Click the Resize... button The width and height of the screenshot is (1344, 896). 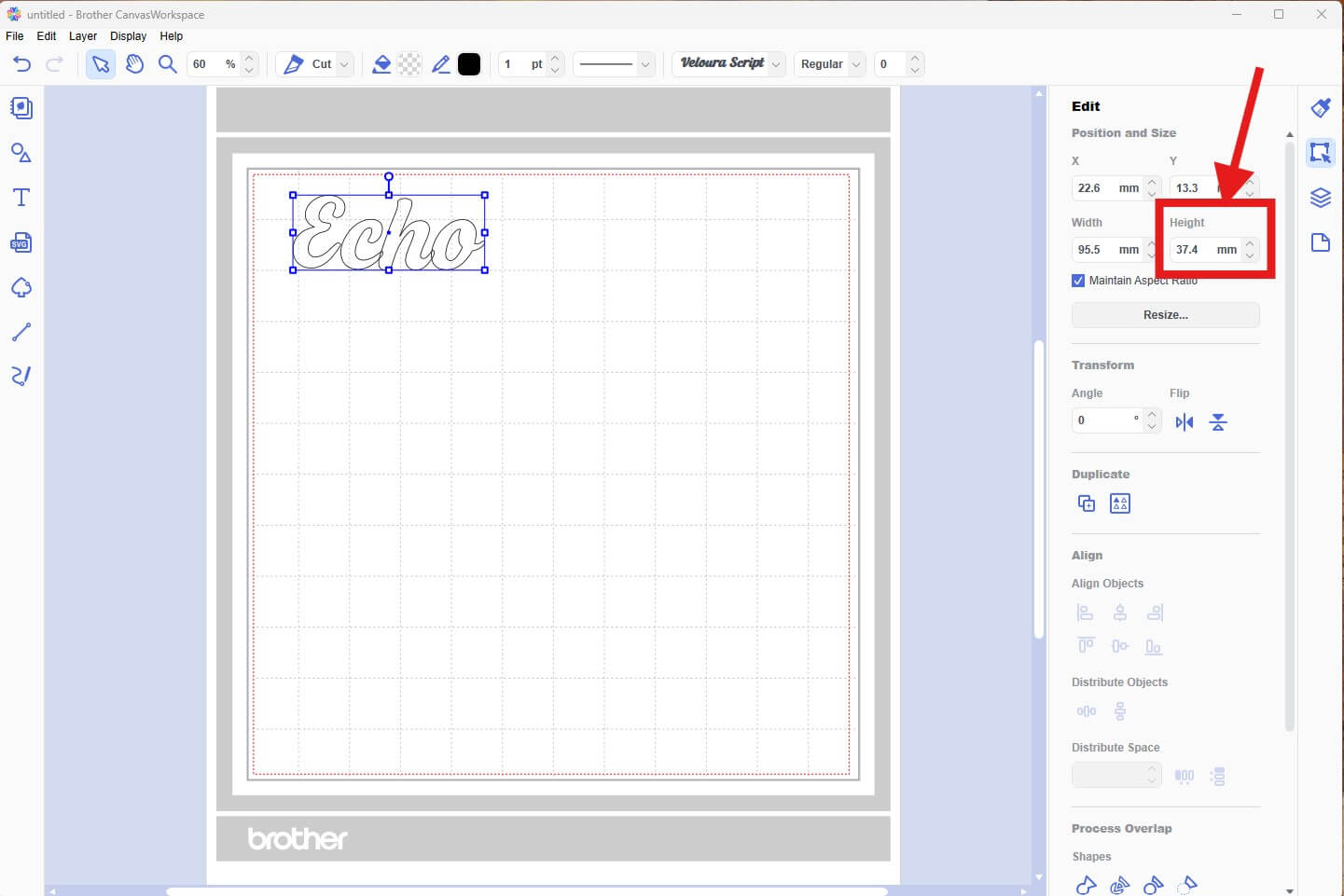[x=1165, y=315]
